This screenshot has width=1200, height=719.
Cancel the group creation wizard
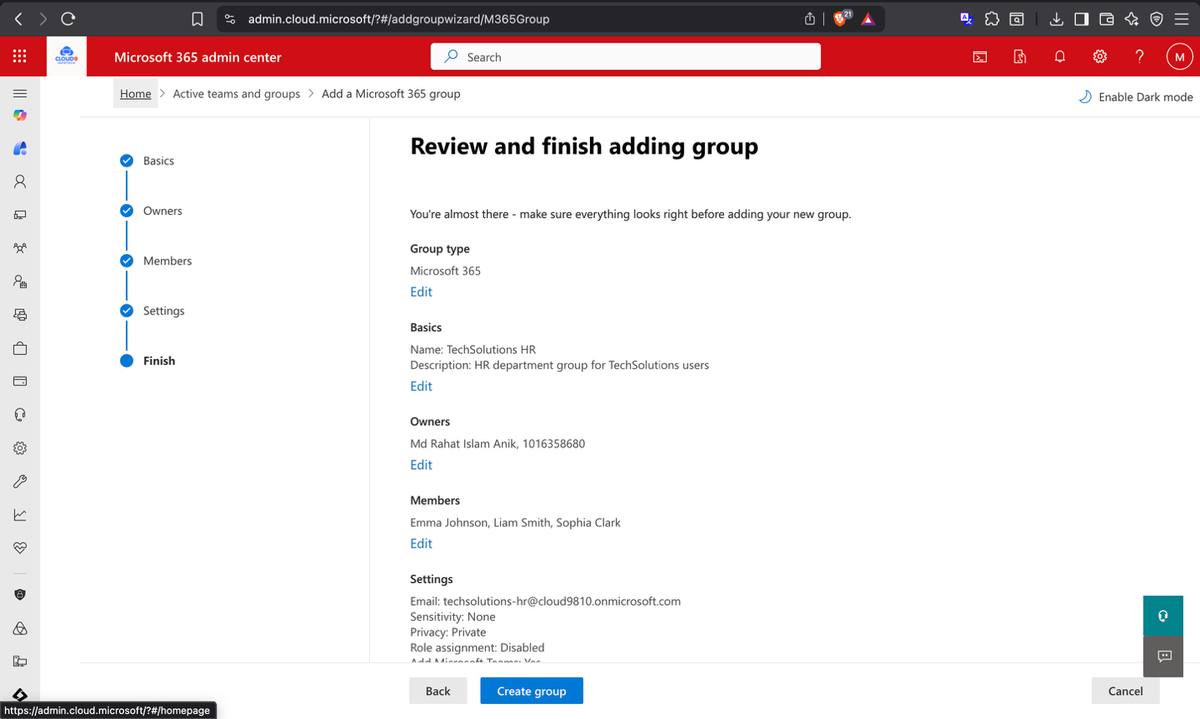tap(1125, 690)
